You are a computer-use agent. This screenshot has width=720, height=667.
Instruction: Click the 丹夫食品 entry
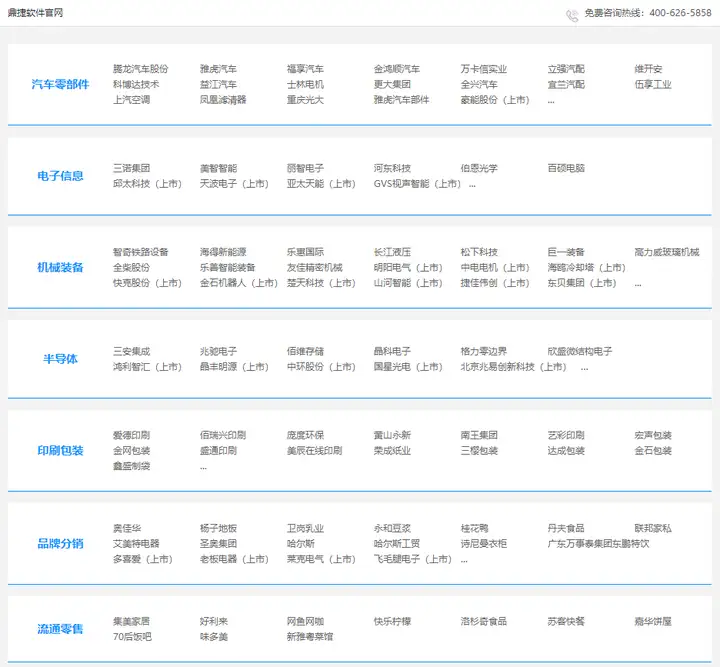coord(566,528)
